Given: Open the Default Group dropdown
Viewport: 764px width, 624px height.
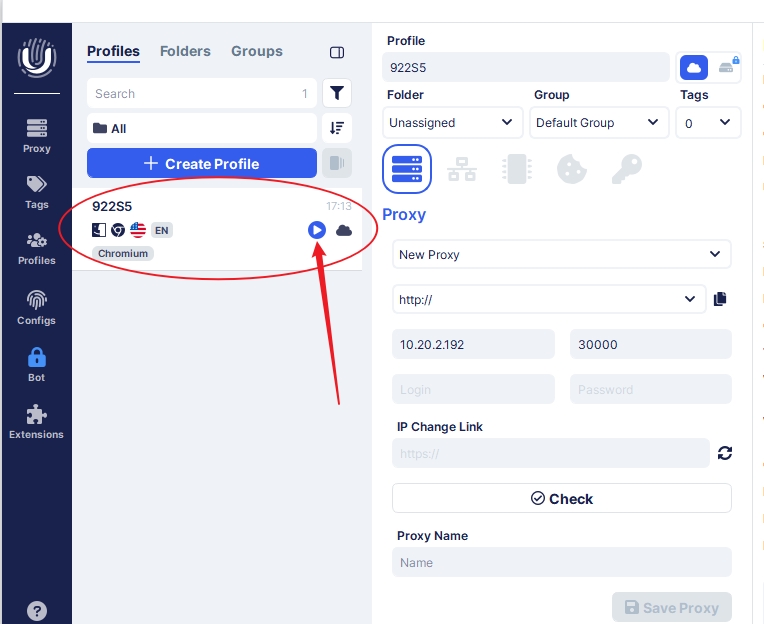Looking at the screenshot, I should pyautogui.click(x=598, y=123).
